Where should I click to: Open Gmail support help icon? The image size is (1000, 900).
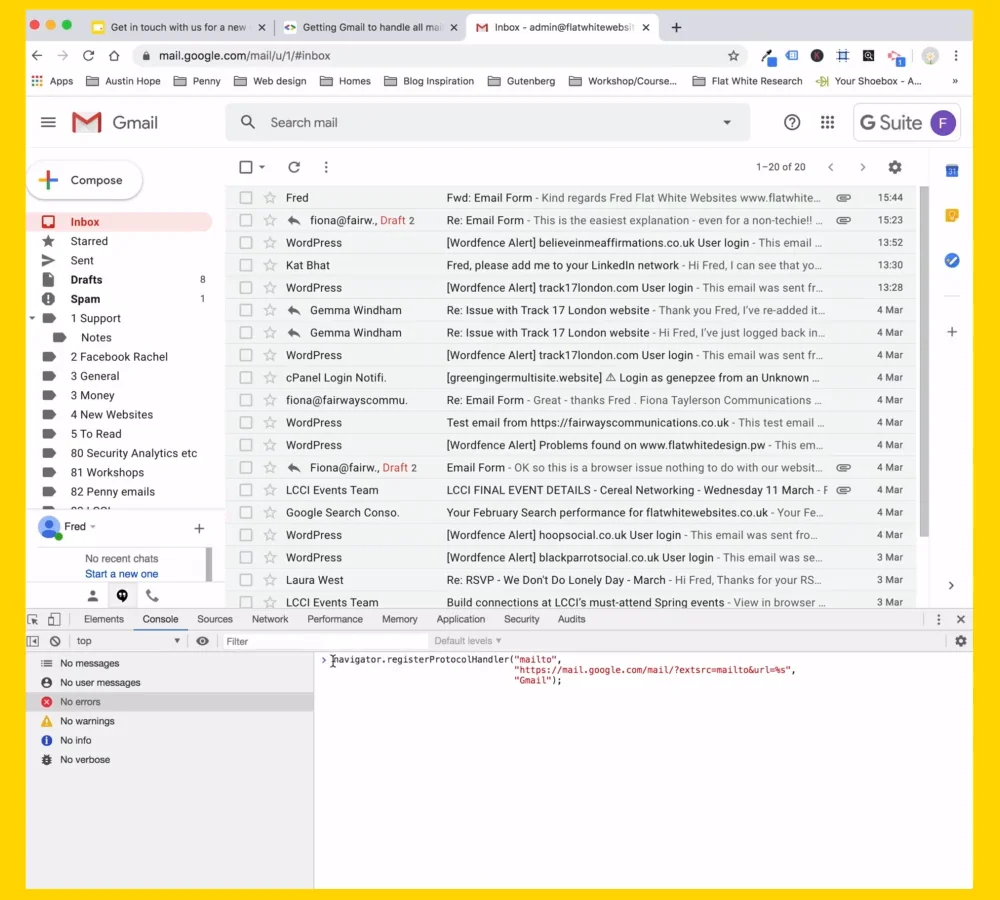tap(791, 122)
